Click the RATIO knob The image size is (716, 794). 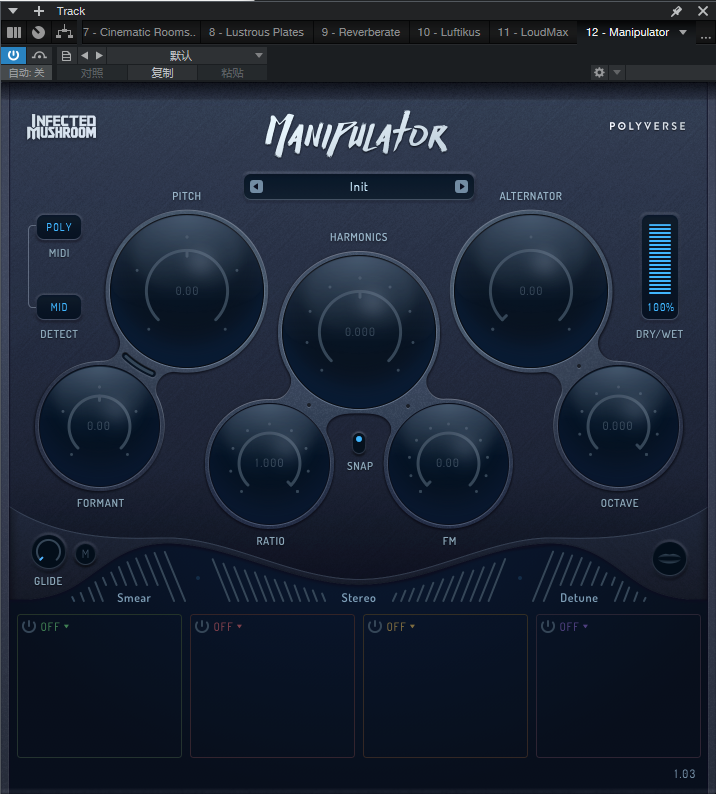point(269,463)
